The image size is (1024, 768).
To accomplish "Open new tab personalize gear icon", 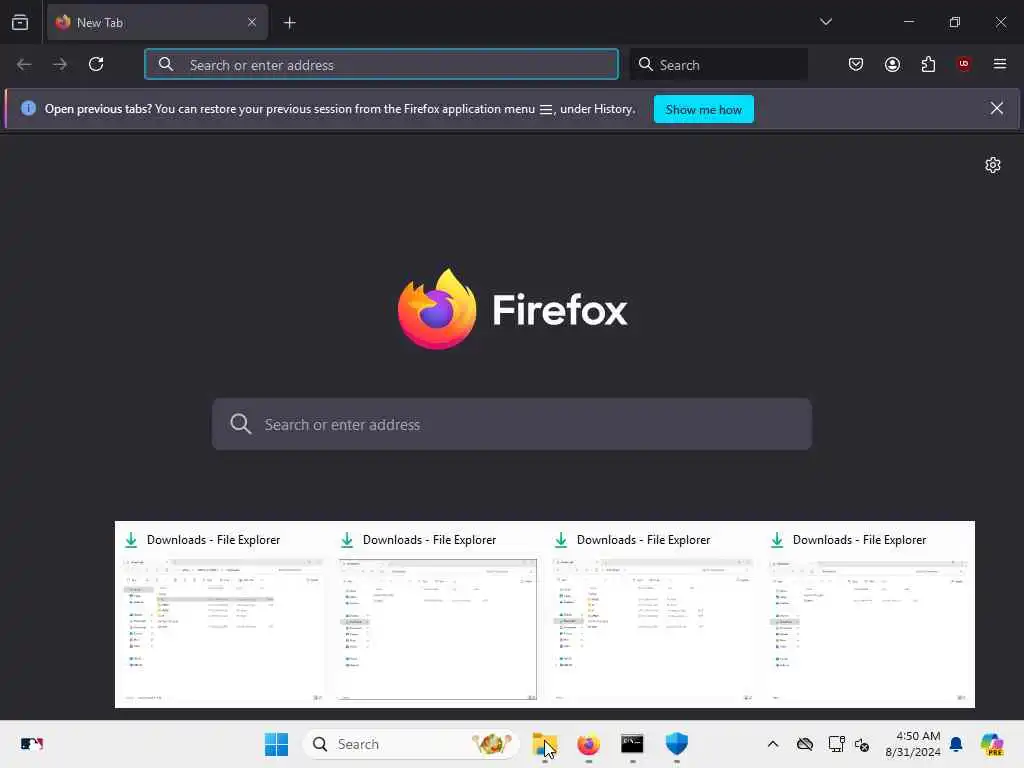I will coord(993,165).
